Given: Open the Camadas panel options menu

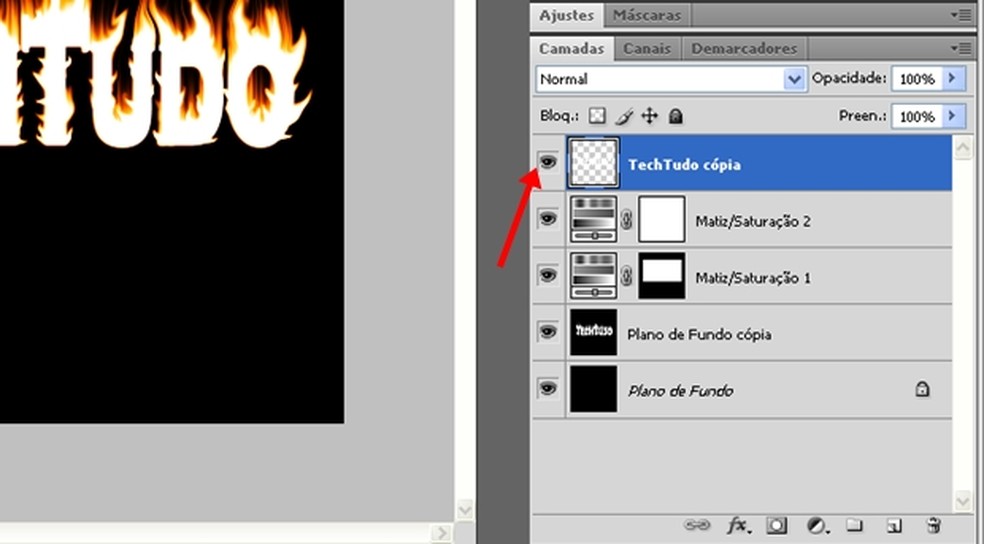Looking at the screenshot, I should tap(961, 48).
